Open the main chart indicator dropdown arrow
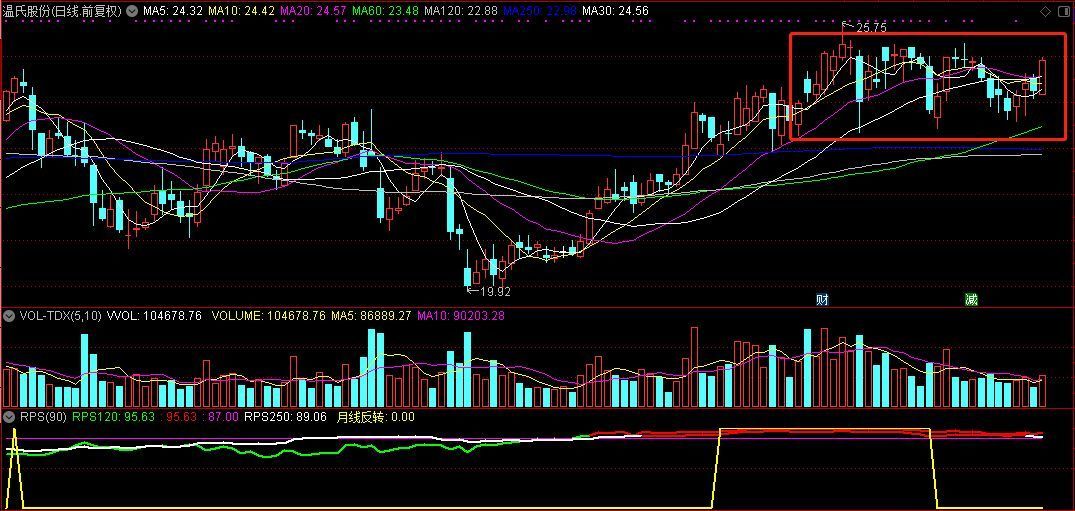 click(132, 11)
